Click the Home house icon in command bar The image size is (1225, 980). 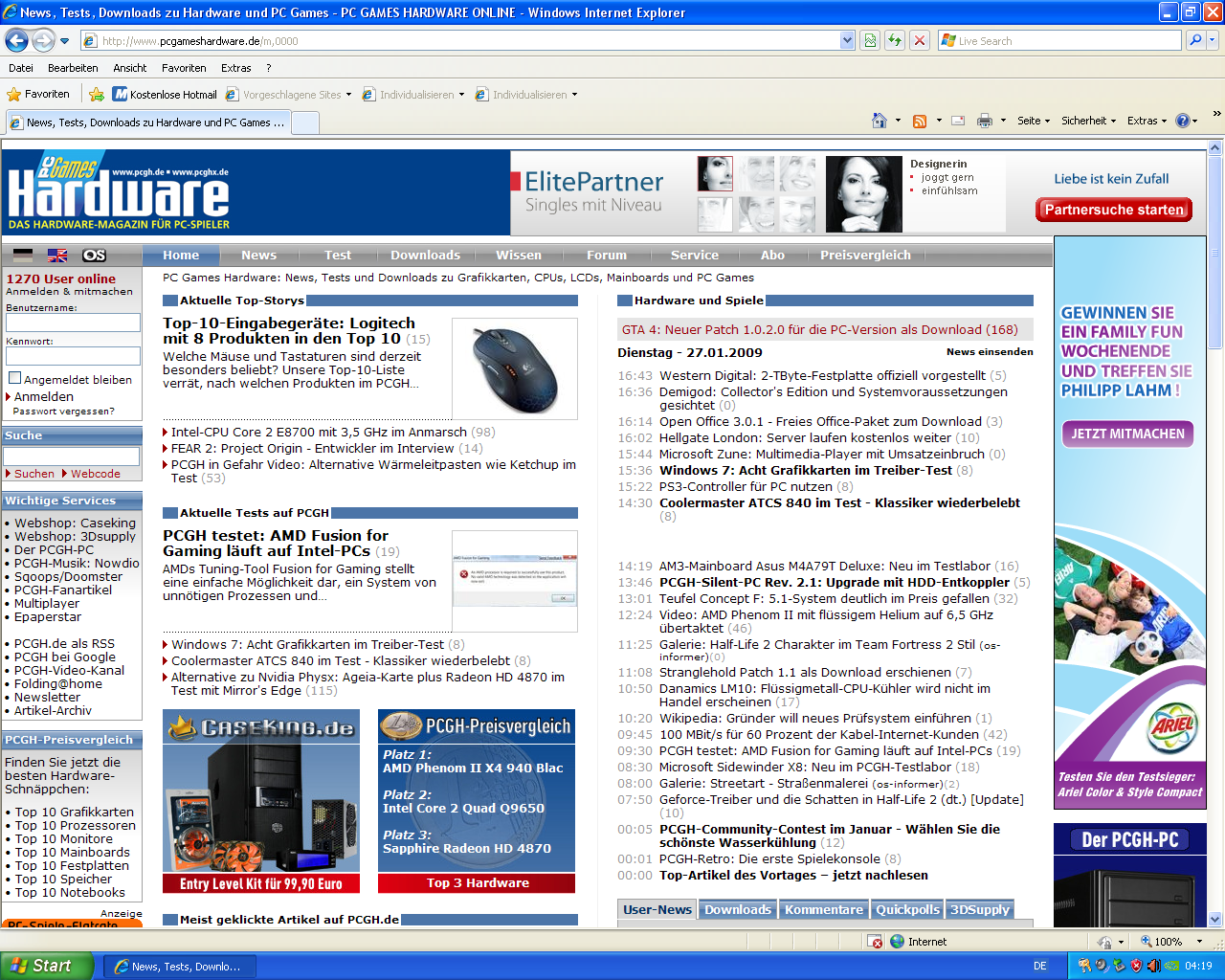point(880,121)
